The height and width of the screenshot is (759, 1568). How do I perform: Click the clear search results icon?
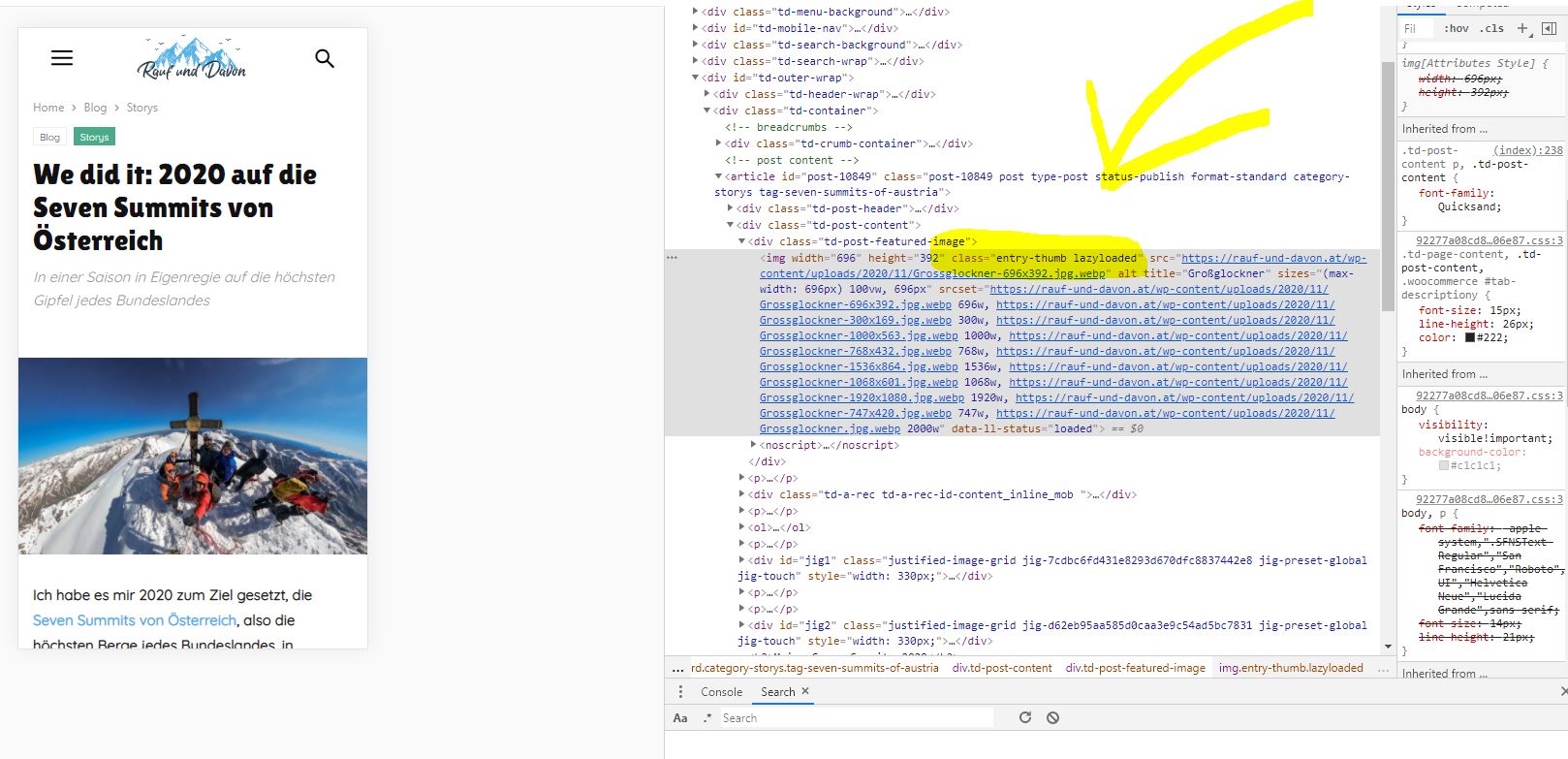(1053, 718)
